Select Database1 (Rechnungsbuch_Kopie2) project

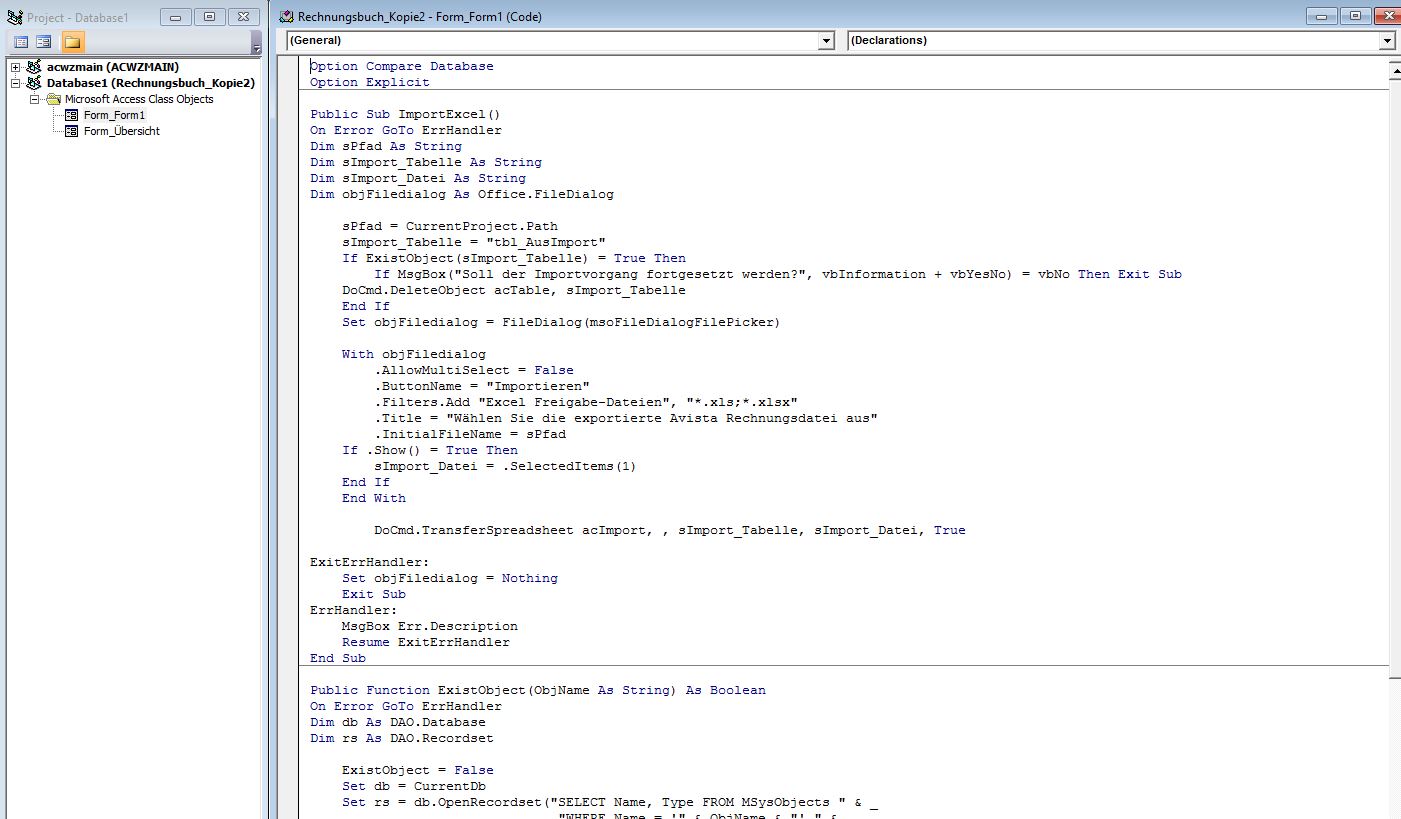(x=151, y=83)
